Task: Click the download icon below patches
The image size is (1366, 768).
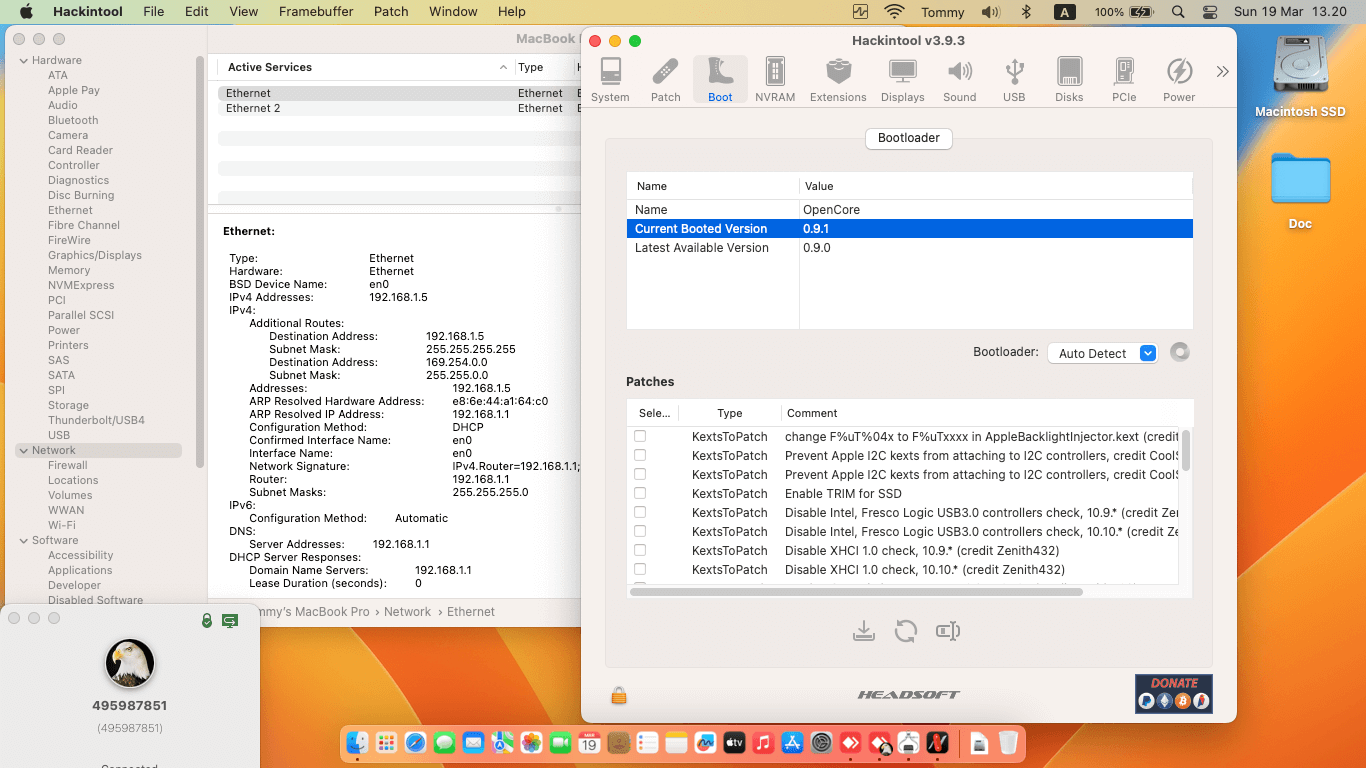Action: pos(864,631)
